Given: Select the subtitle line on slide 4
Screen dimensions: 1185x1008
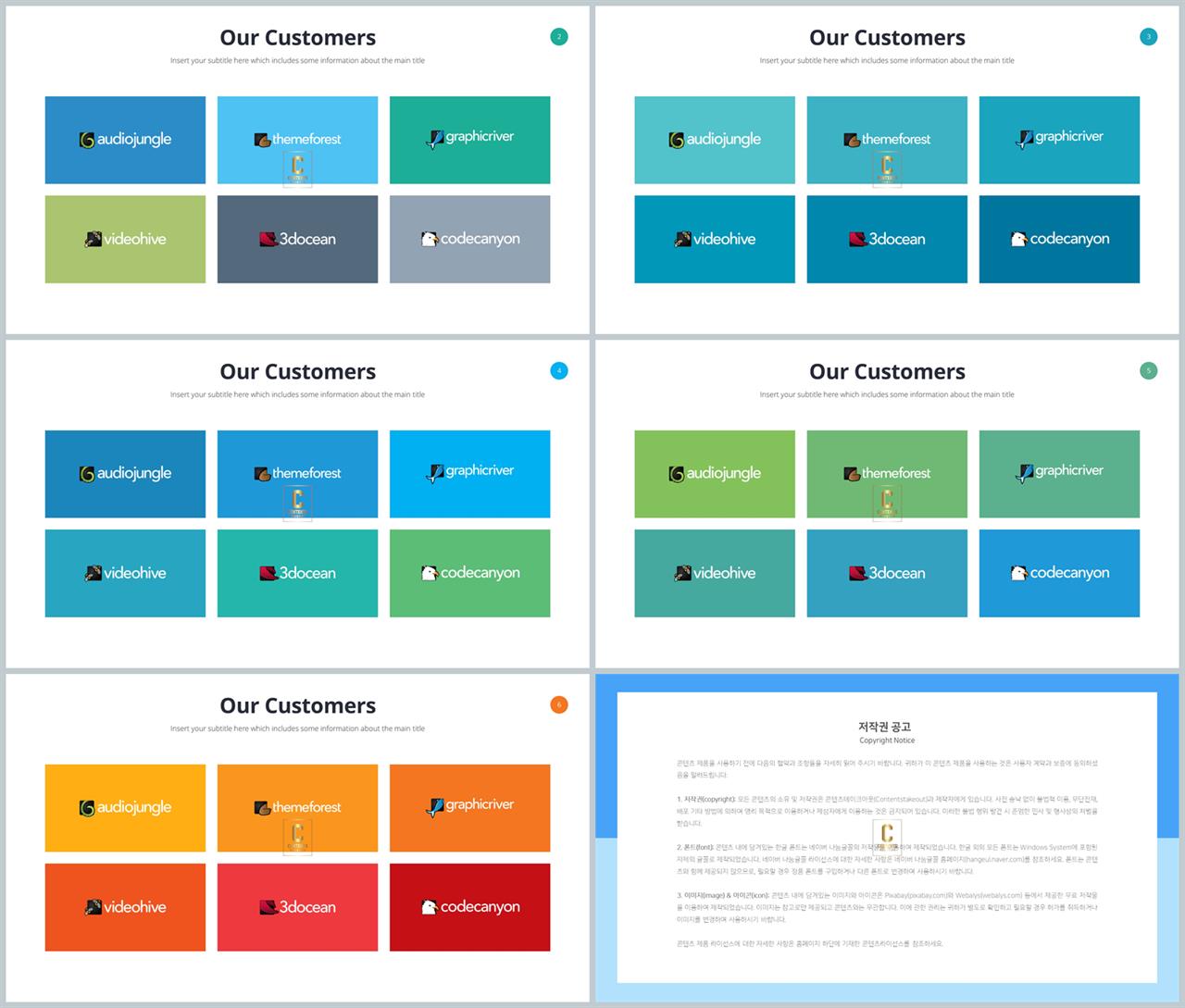Looking at the screenshot, I should (297, 395).
